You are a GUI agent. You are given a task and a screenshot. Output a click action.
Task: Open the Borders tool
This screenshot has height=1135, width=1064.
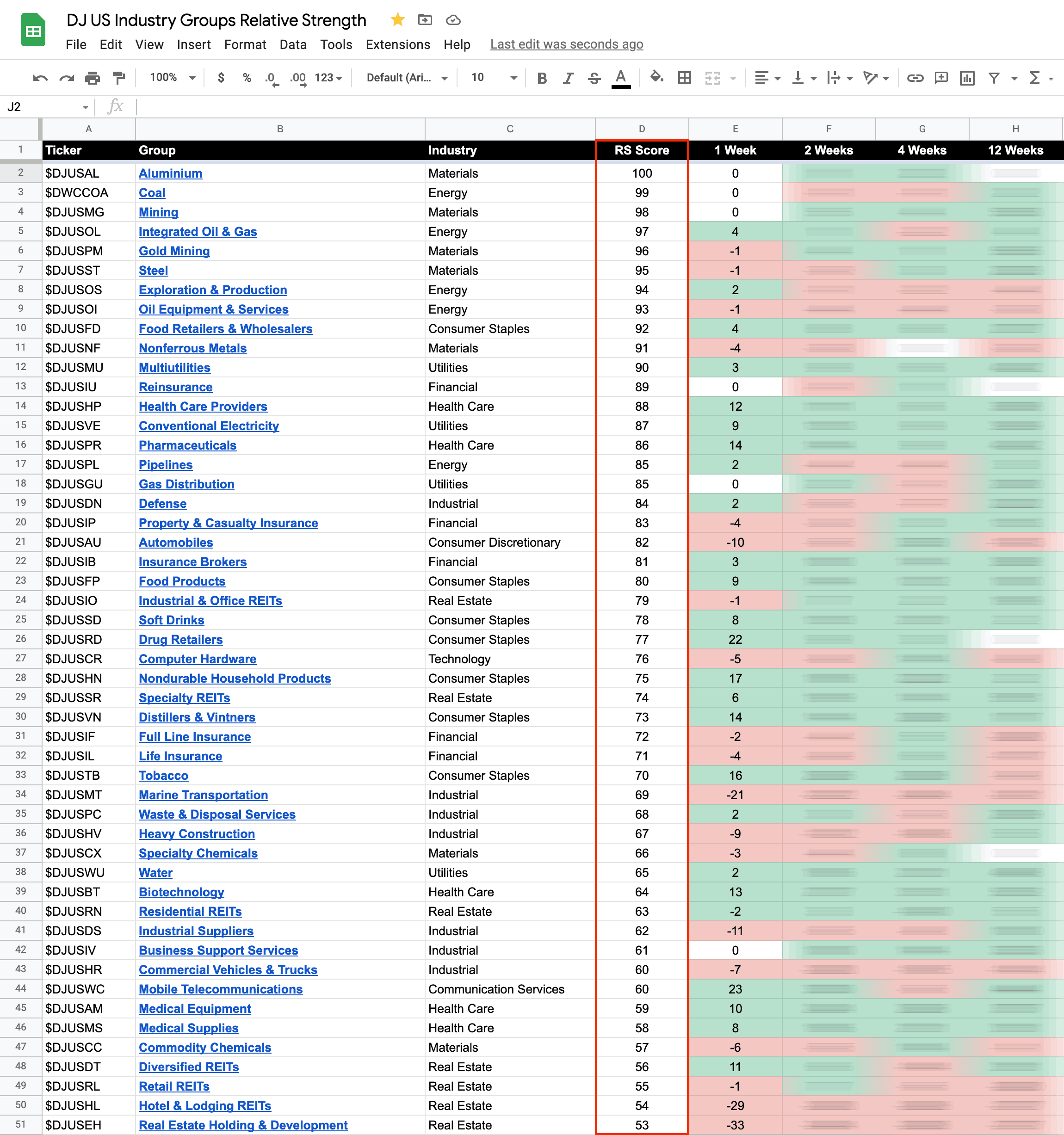[x=684, y=78]
